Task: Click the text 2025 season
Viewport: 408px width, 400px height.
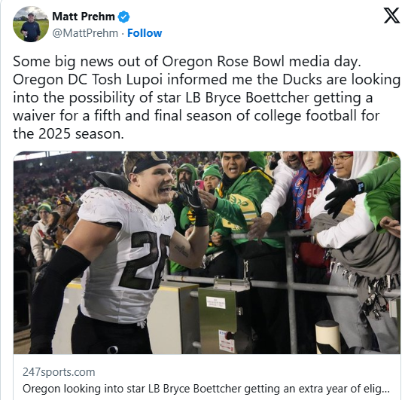Action: click(x=81, y=134)
